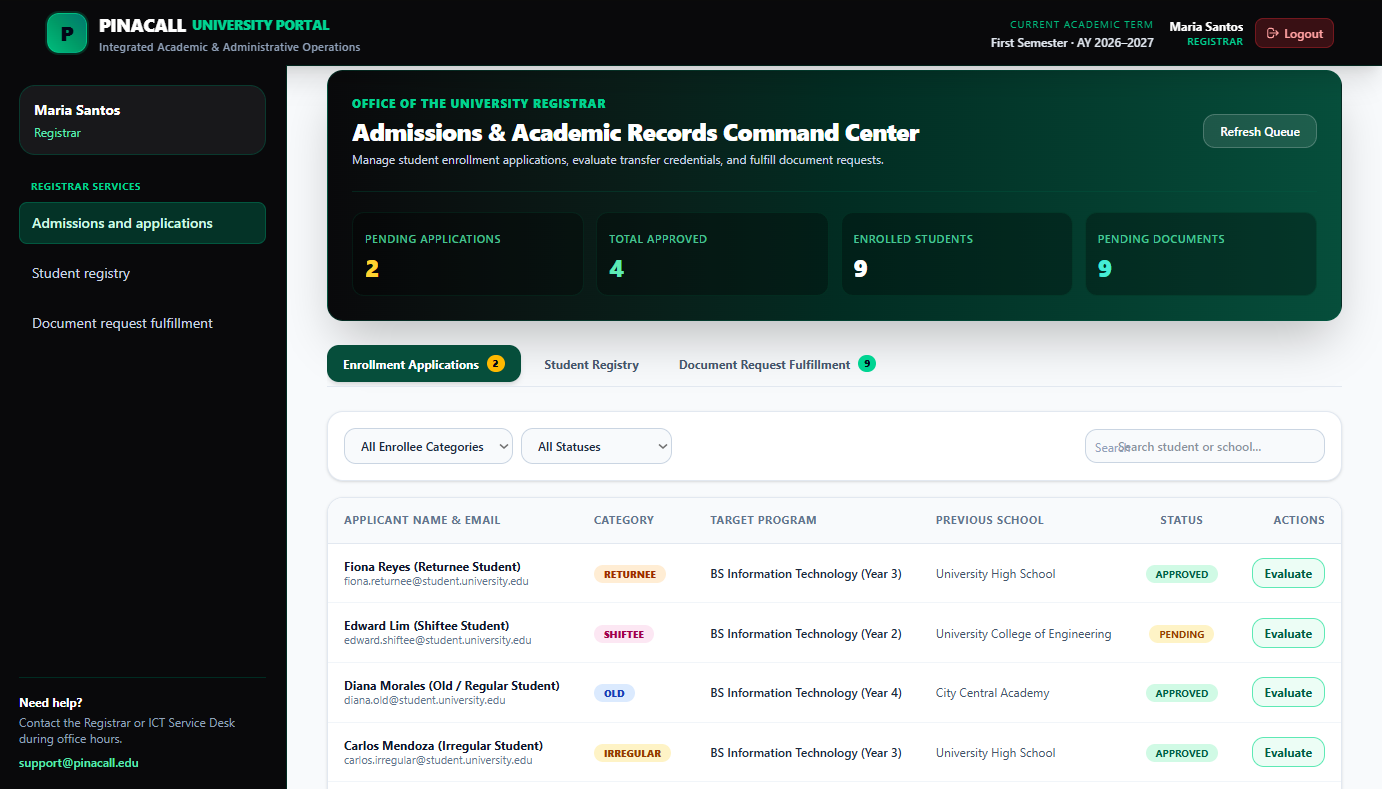Evaluate Edward Lim's application

point(1288,633)
